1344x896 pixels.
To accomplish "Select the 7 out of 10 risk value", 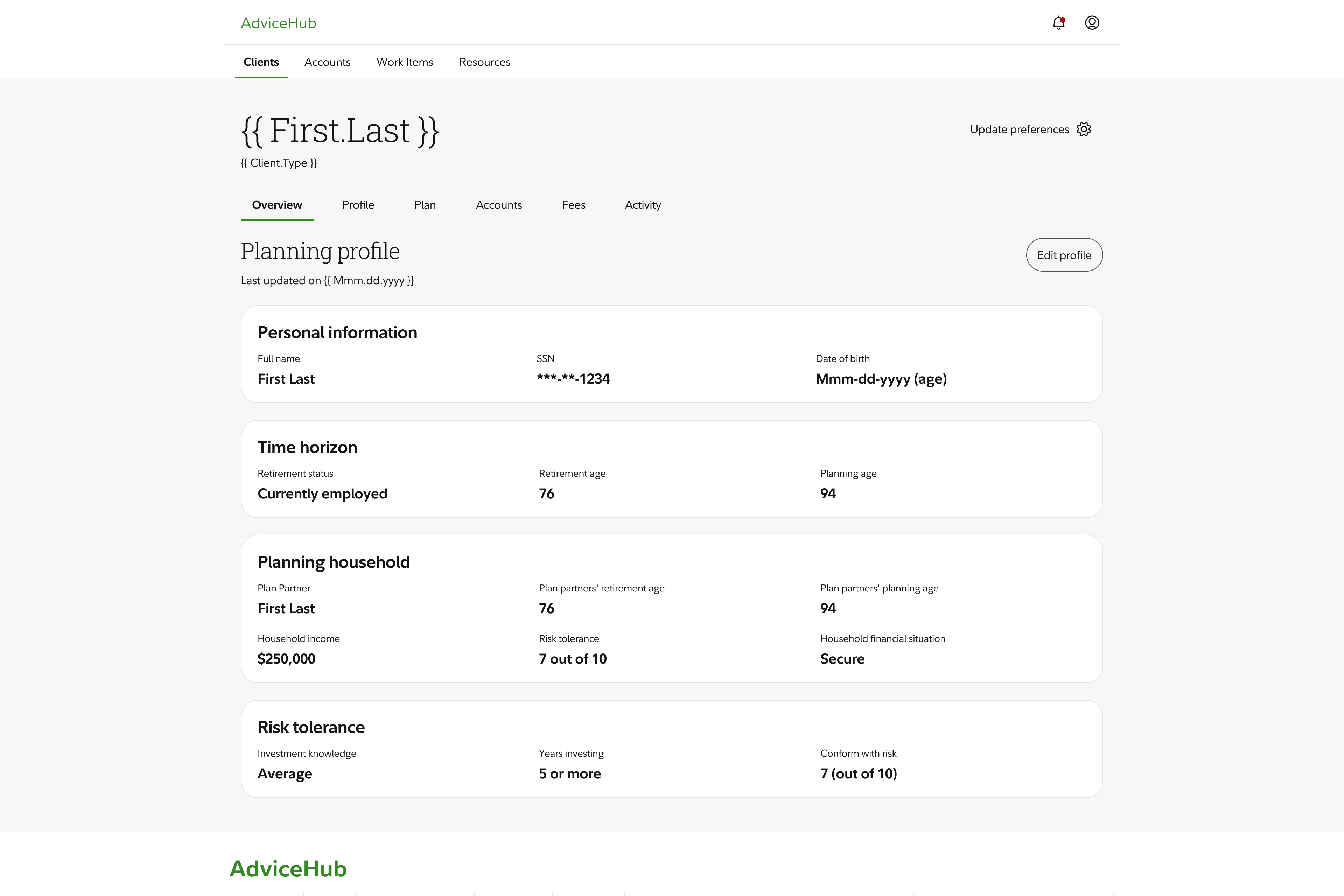I will click(573, 659).
